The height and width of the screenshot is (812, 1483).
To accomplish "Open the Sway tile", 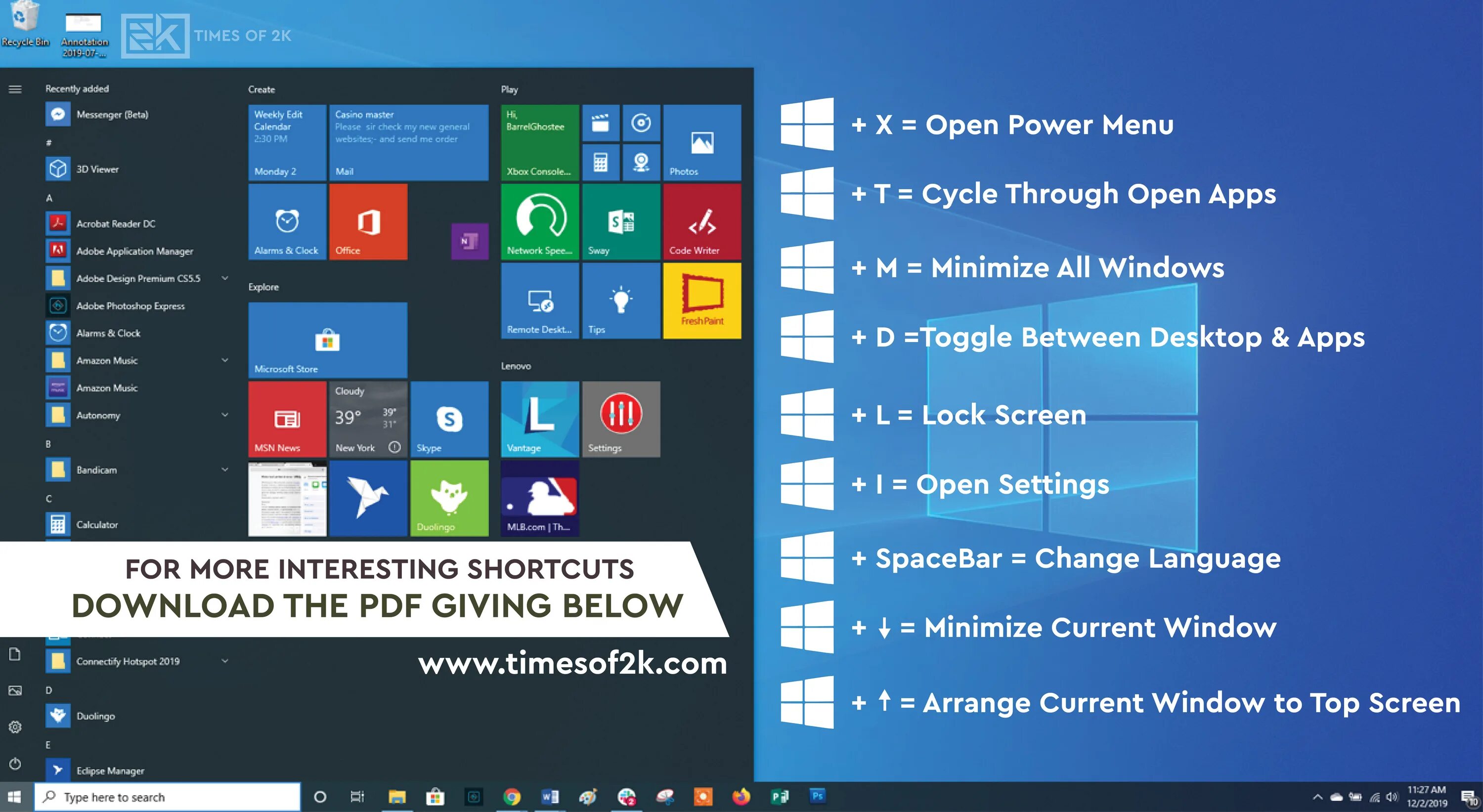I will coord(621,221).
